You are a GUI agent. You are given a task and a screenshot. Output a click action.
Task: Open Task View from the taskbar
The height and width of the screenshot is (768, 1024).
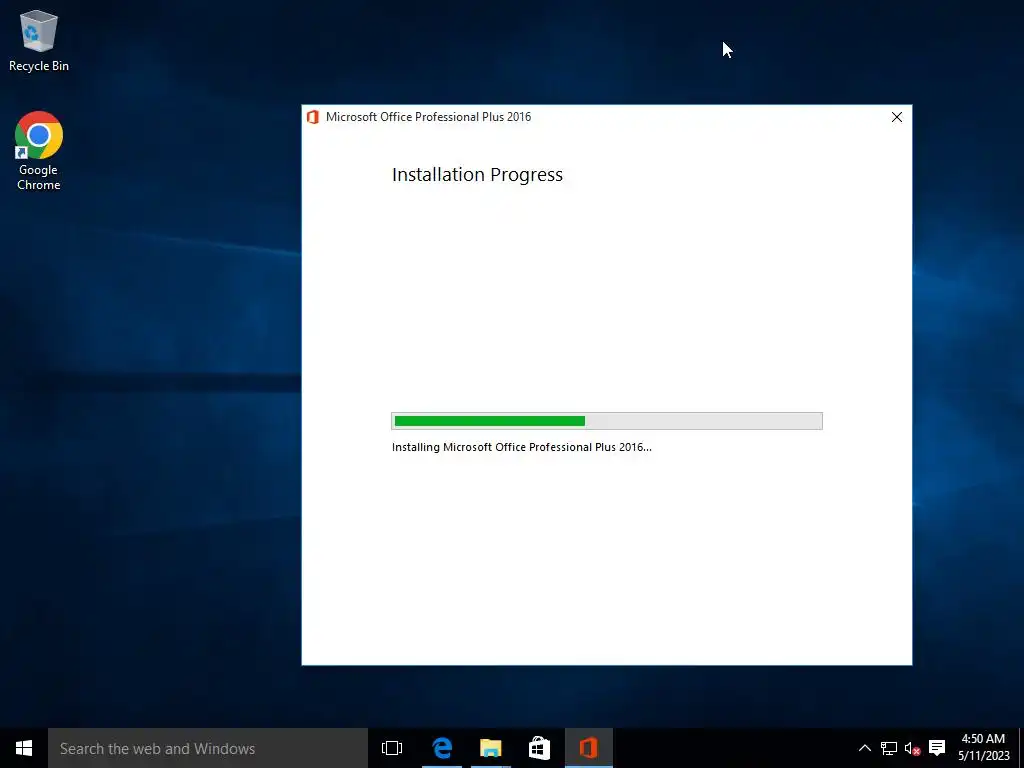[x=392, y=748]
